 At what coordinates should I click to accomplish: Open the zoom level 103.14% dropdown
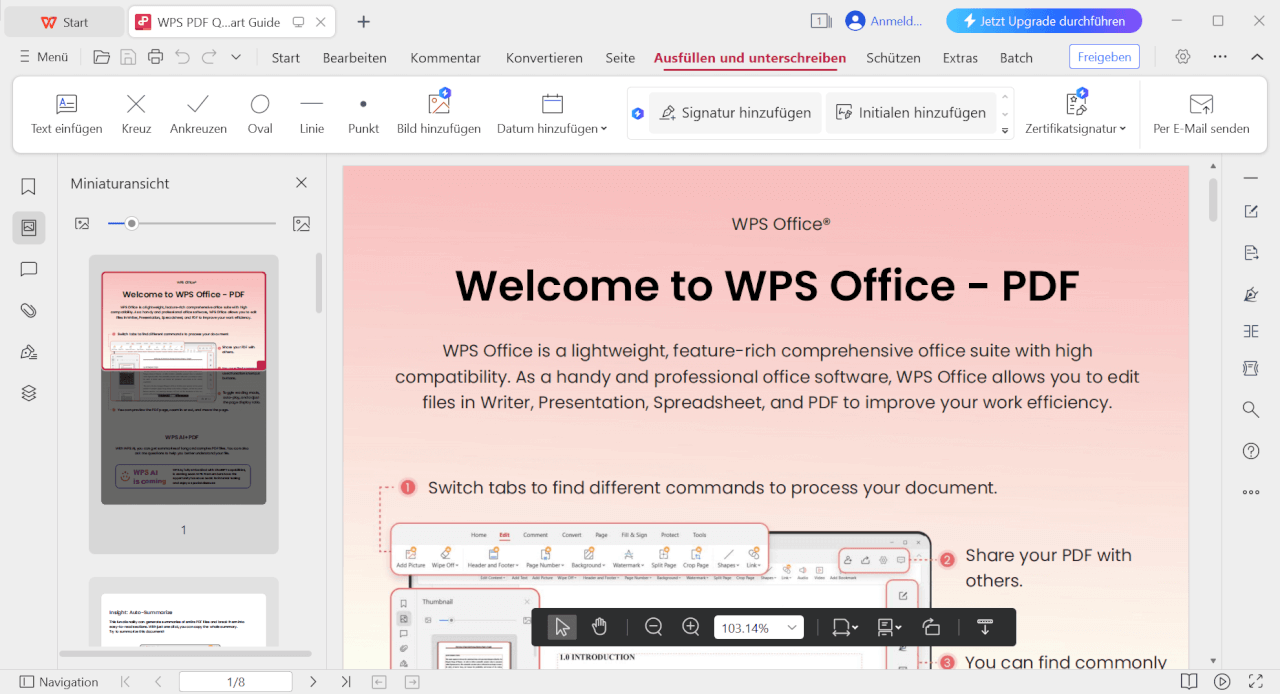click(793, 628)
